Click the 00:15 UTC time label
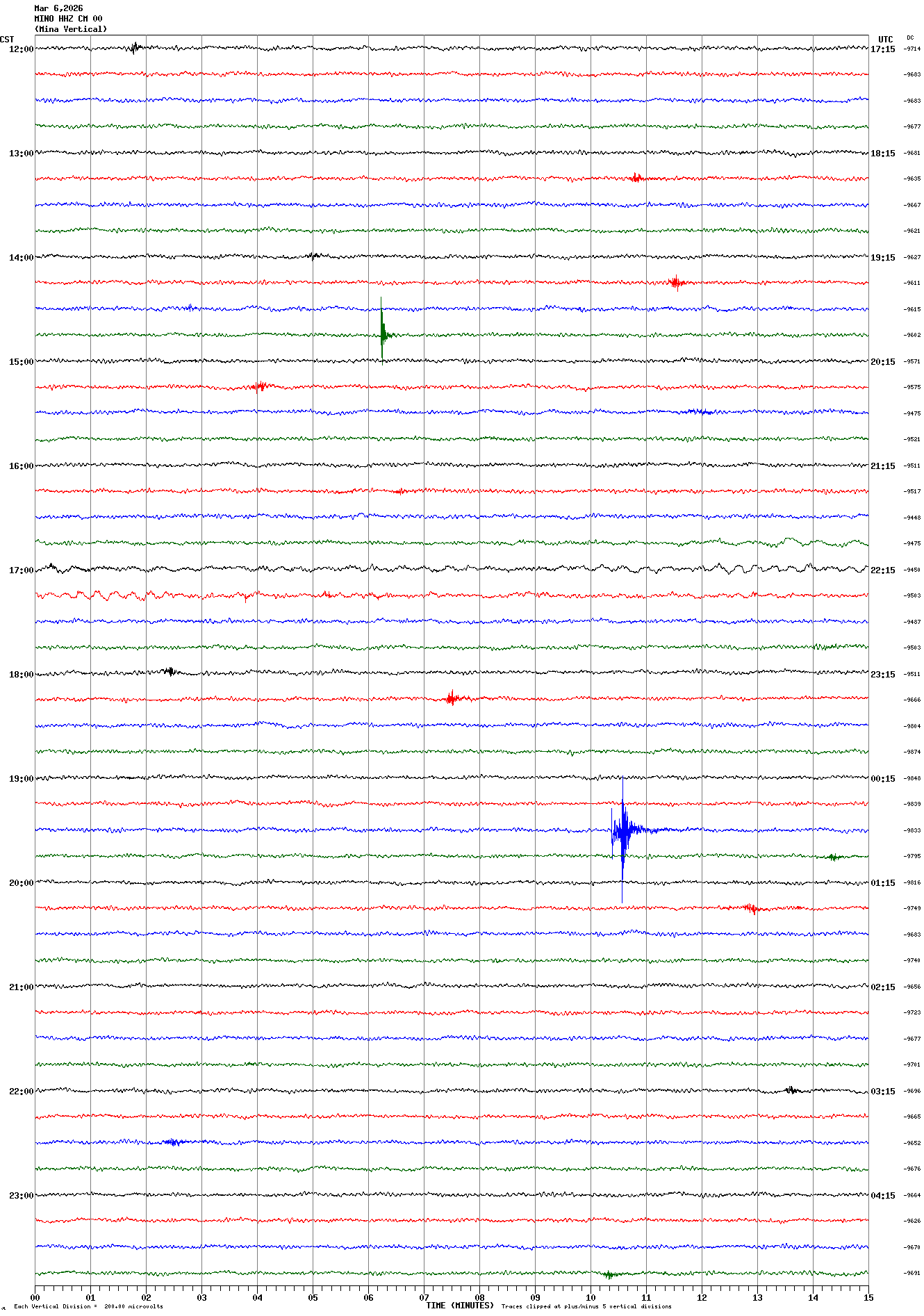The height and width of the screenshot is (1316, 924). point(882,779)
